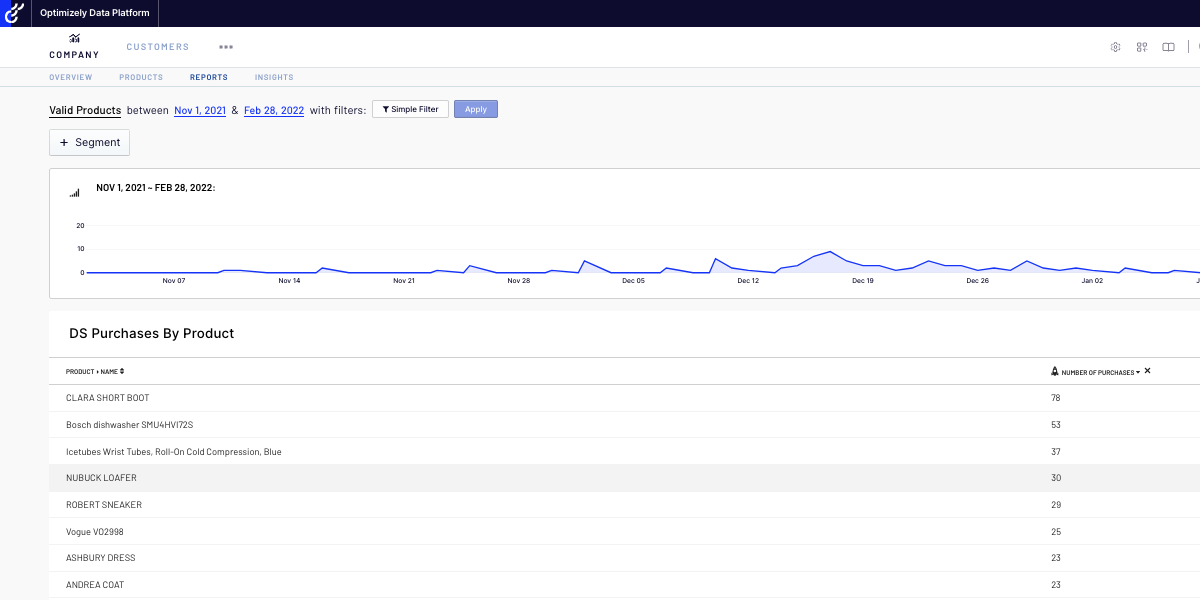Open the Insights tab
Screen dimensions: 1200x600
point(273,77)
